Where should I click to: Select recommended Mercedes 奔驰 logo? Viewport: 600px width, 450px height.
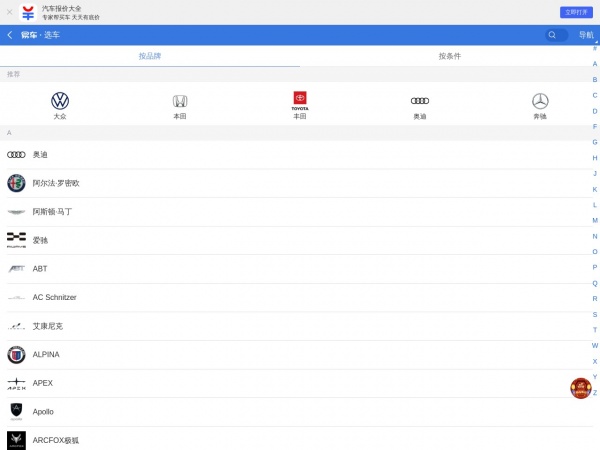[x=540, y=101]
